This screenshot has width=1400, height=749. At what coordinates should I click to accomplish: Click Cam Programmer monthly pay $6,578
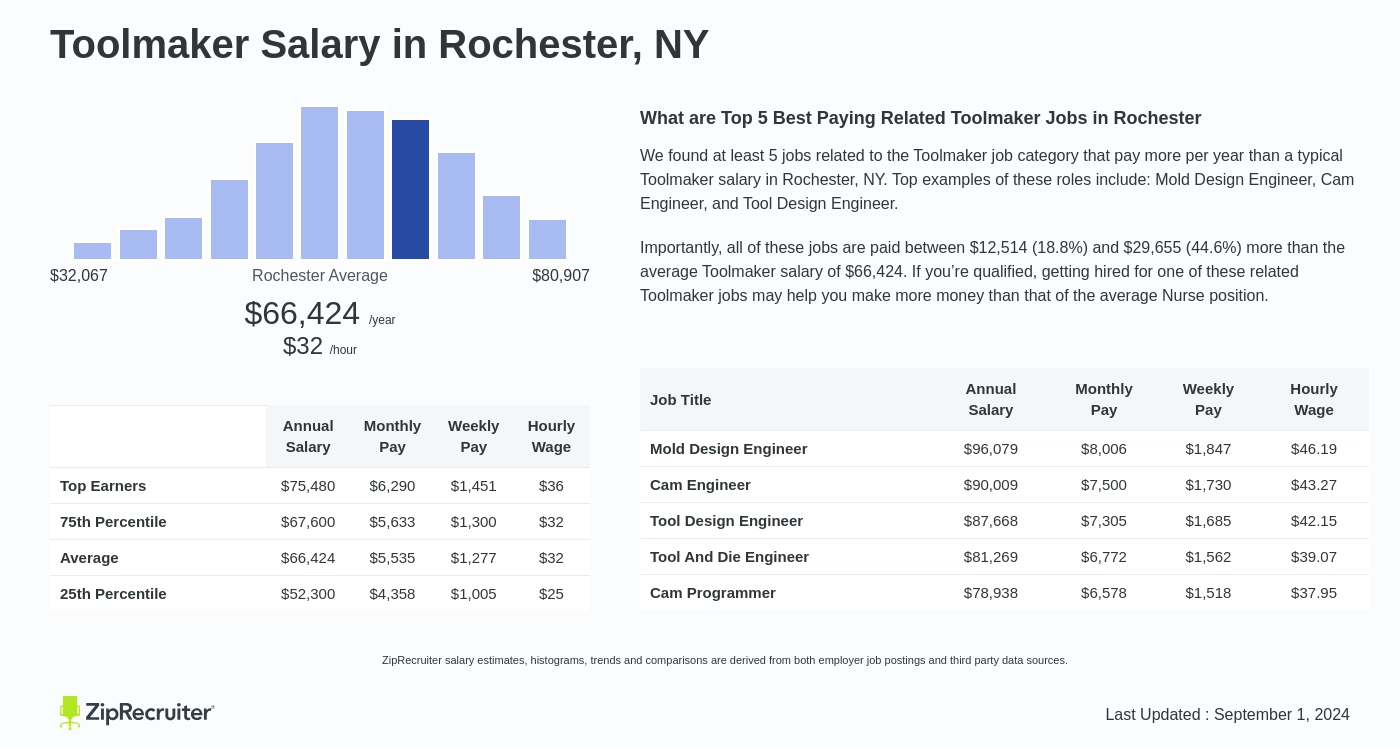point(1104,593)
